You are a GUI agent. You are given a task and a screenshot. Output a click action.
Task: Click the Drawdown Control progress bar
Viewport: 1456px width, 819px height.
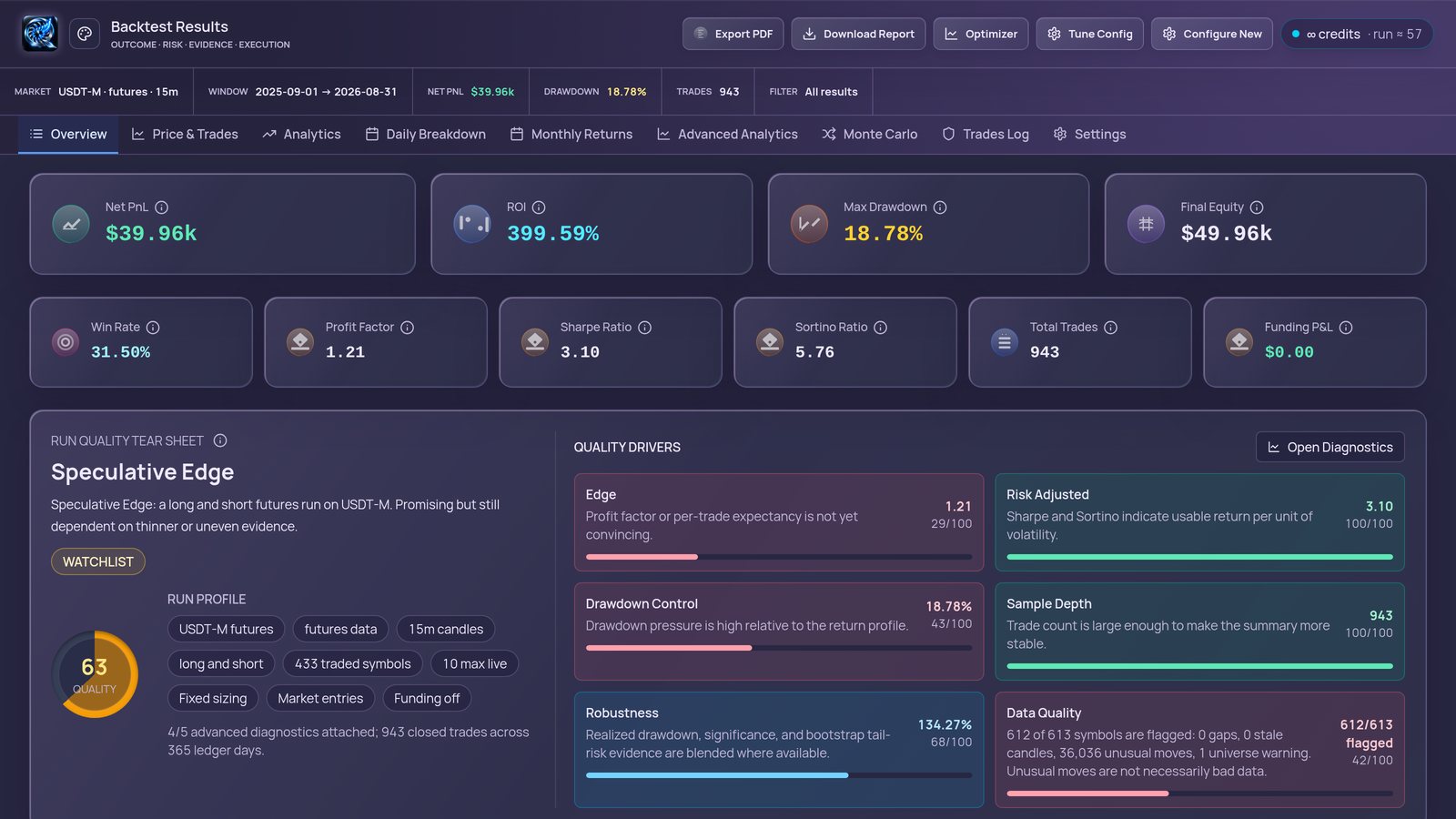779,648
